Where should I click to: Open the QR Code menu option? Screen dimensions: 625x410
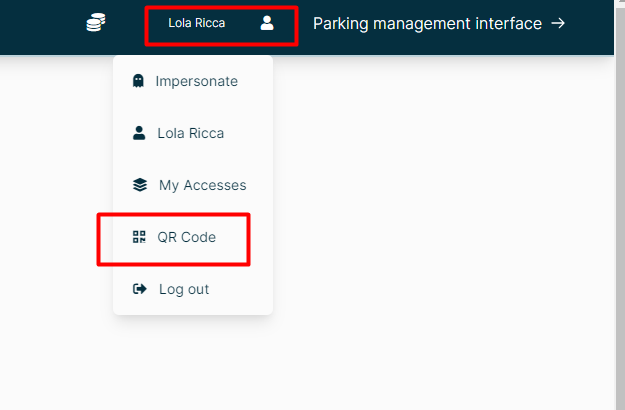pyautogui.click(x=186, y=237)
